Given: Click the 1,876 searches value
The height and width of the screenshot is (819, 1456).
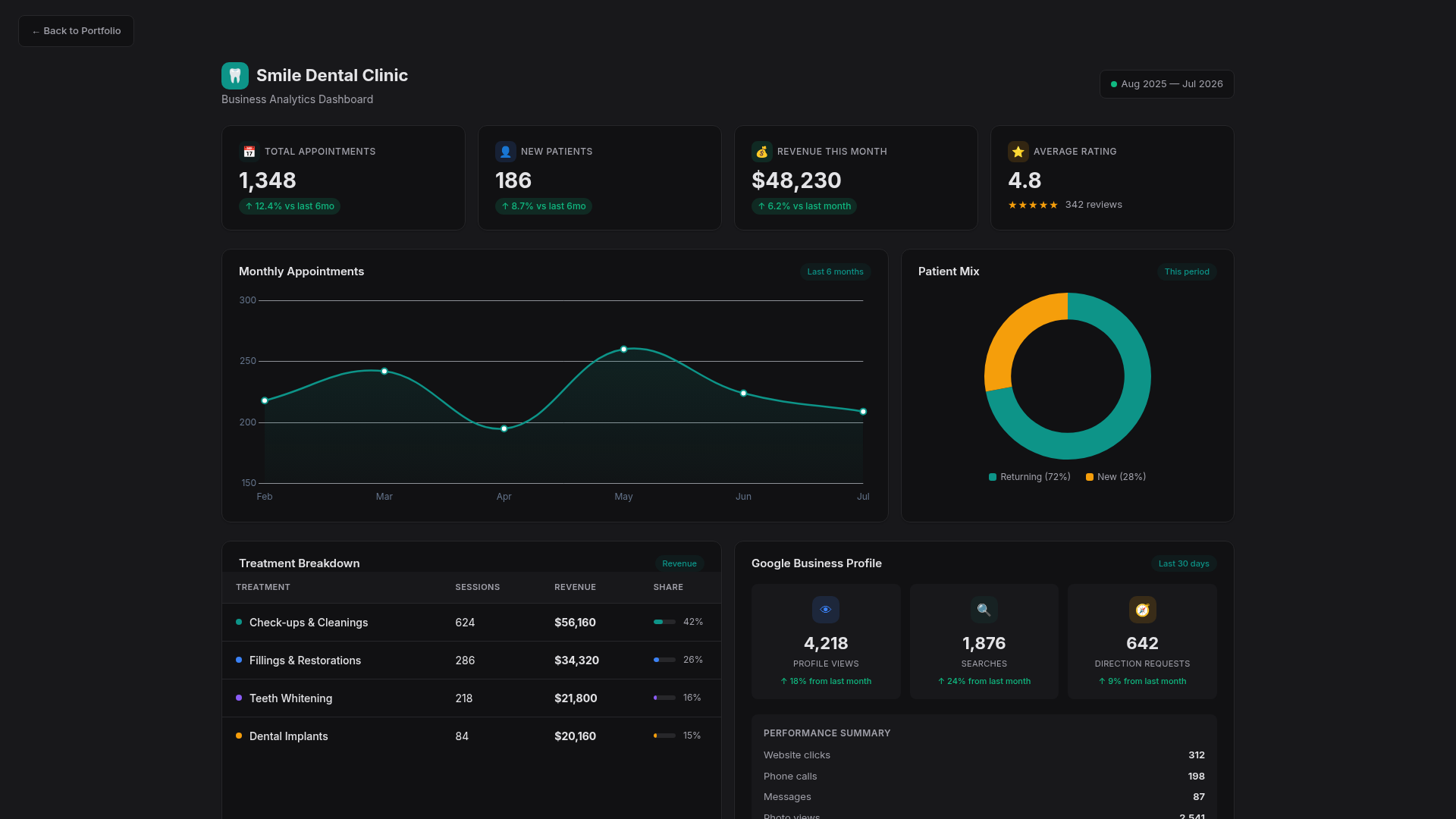Looking at the screenshot, I should [984, 644].
